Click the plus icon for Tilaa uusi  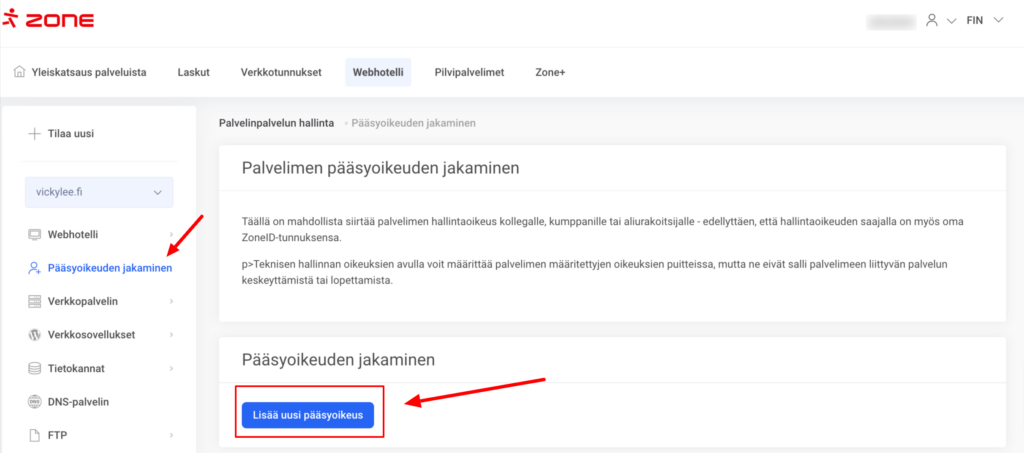click(34, 133)
